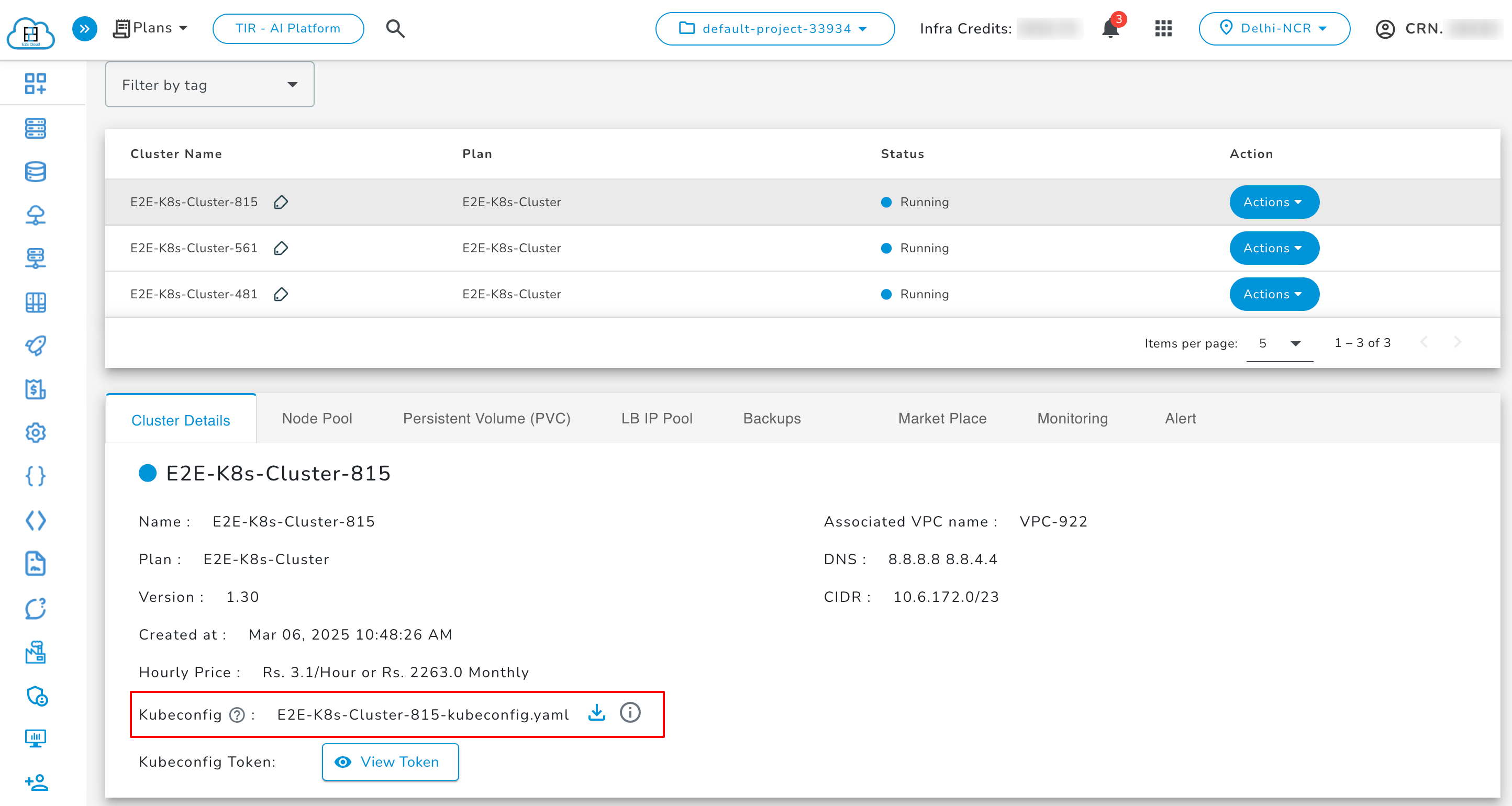Image resolution: width=1512 pixels, height=806 pixels.
Task: Open the Filter by tag dropdown
Action: click(x=209, y=84)
